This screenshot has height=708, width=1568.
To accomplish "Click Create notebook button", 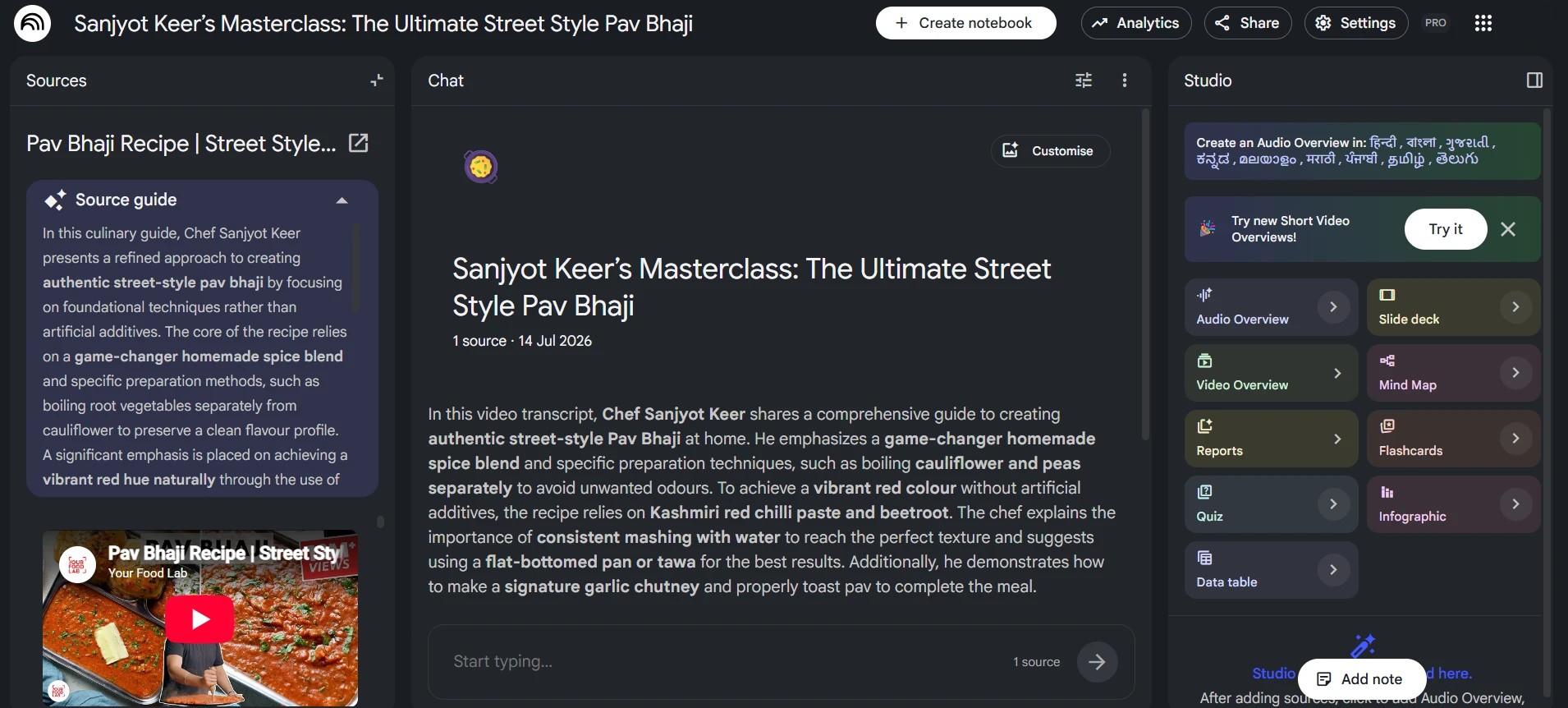I will click(x=965, y=23).
